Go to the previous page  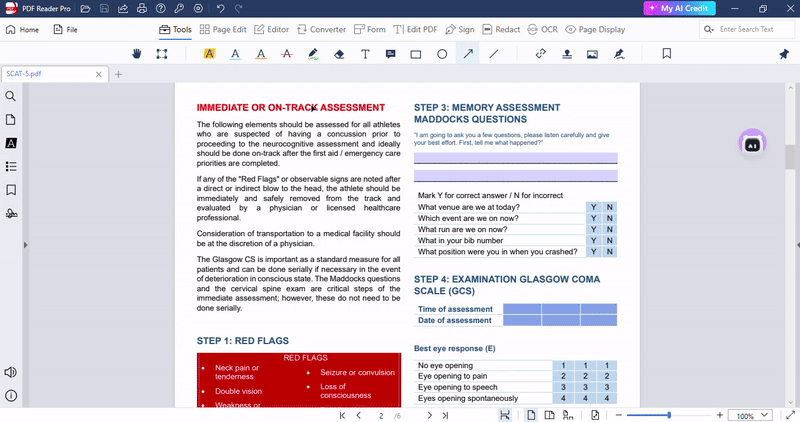(359, 415)
